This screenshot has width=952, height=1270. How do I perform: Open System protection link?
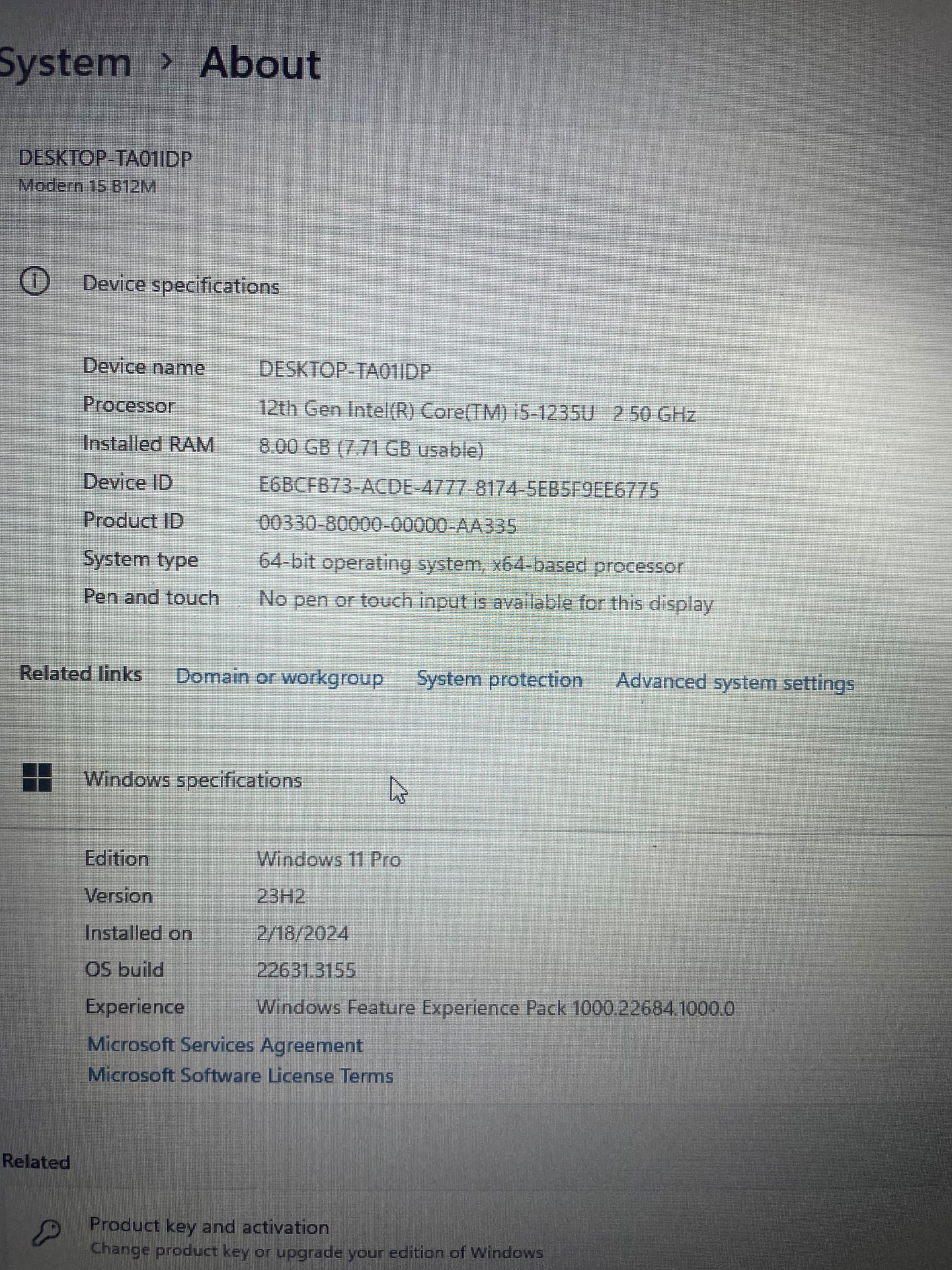coord(499,679)
